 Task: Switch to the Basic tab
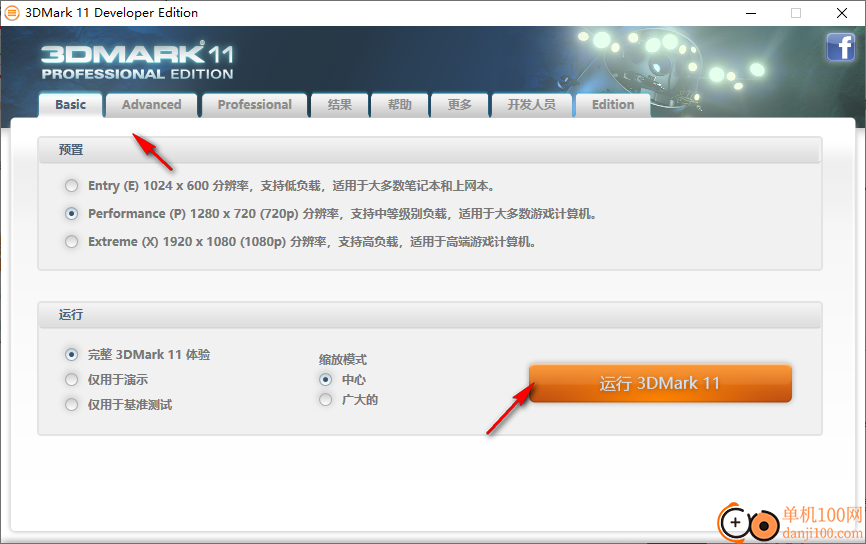71,105
